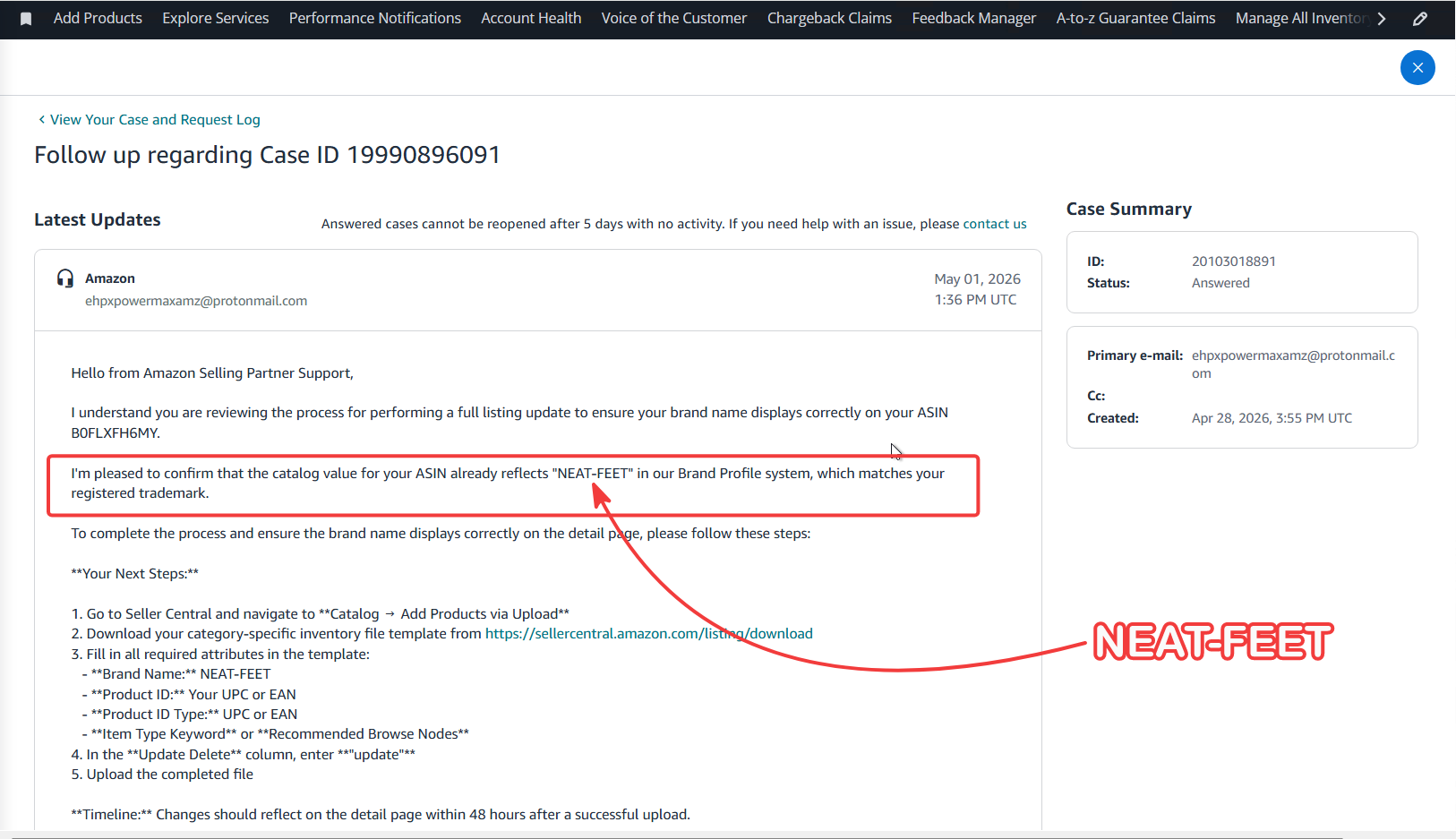Image resolution: width=1456 pixels, height=839 pixels.
Task: Select the case ID value 20103018891
Action: click(1234, 261)
